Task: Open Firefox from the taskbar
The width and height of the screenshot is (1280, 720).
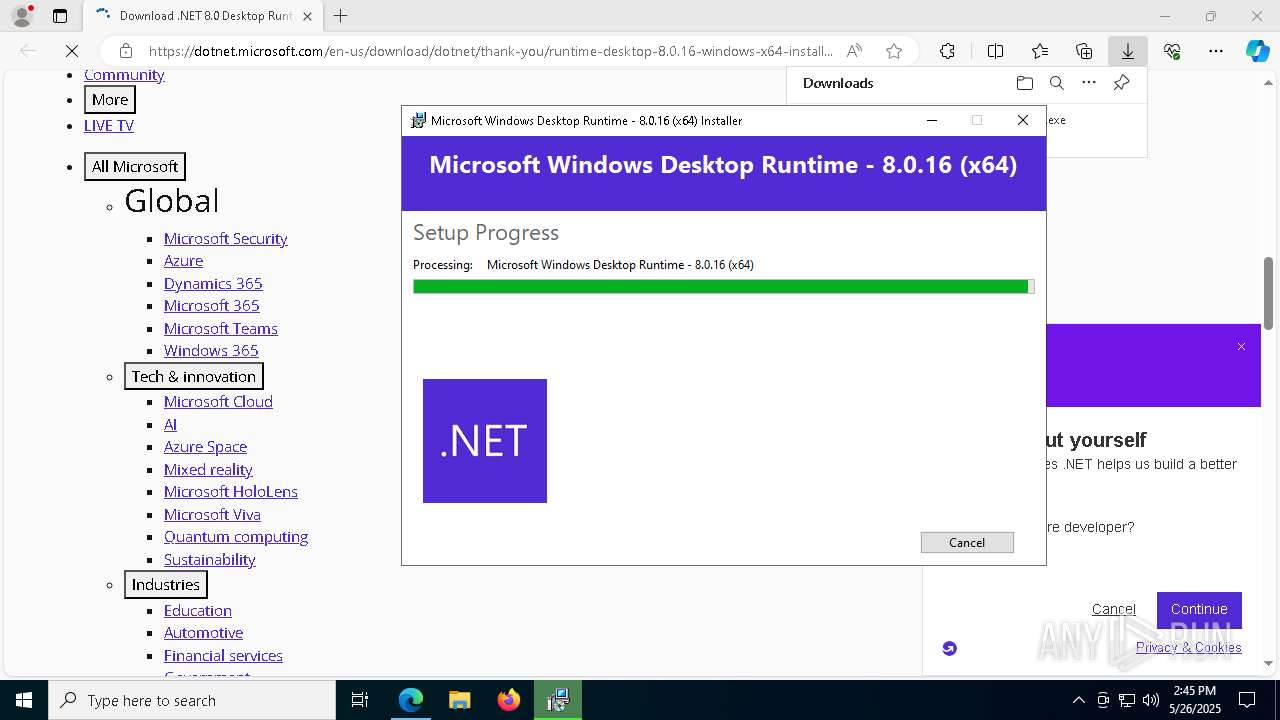Action: (509, 700)
